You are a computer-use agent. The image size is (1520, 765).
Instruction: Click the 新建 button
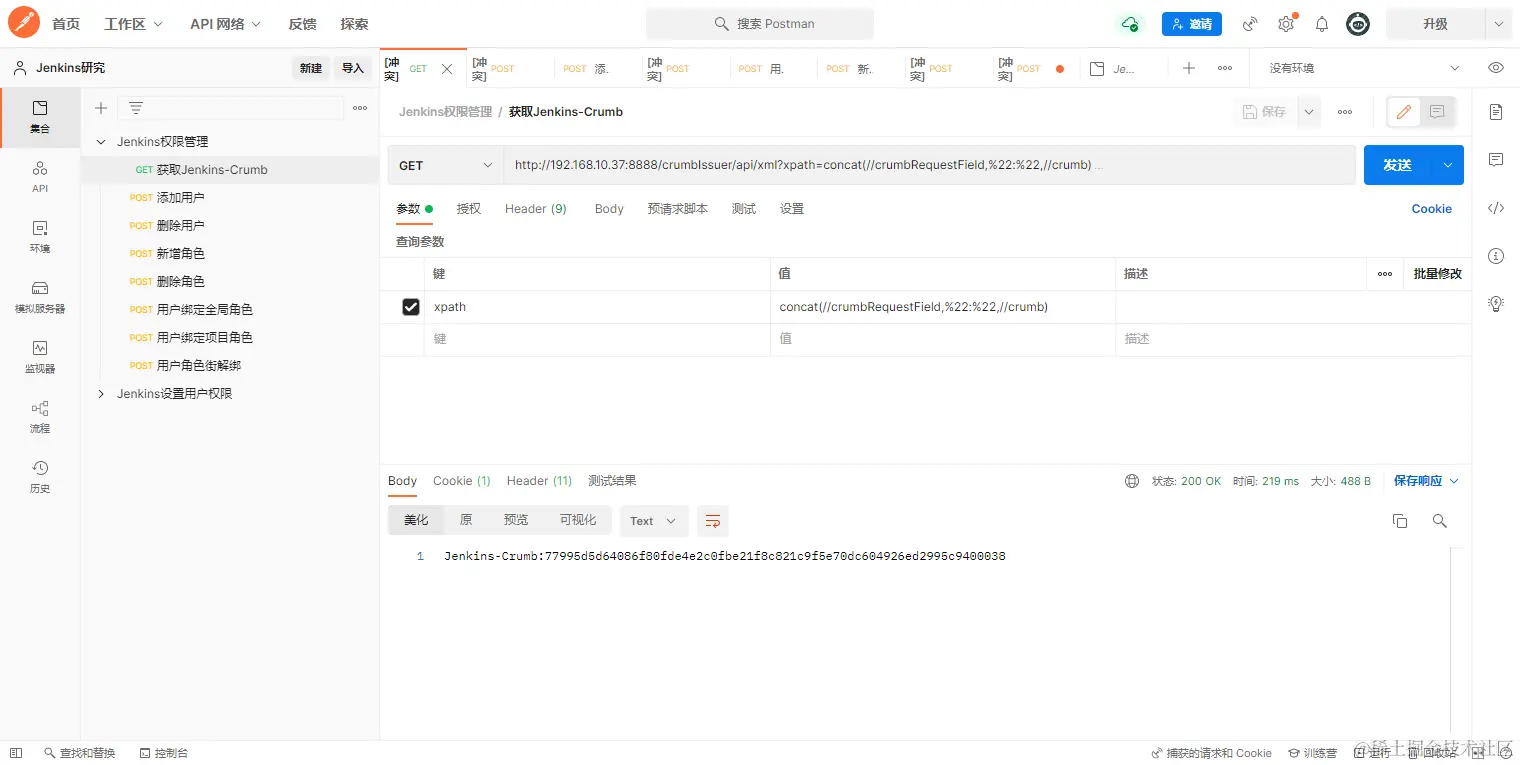pyautogui.click(x=311, y=68)
